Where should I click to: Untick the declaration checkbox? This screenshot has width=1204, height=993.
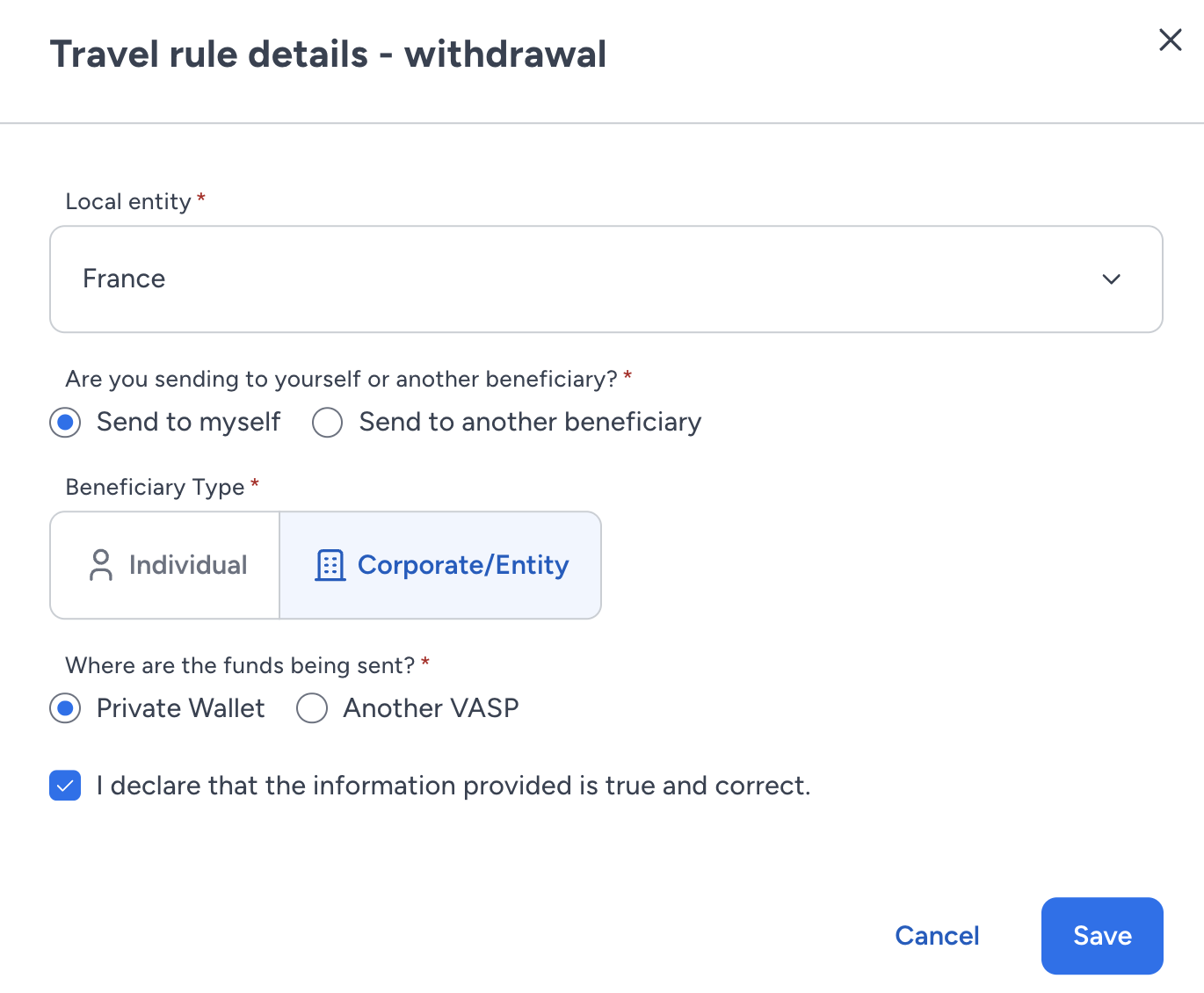pos(65,786)
